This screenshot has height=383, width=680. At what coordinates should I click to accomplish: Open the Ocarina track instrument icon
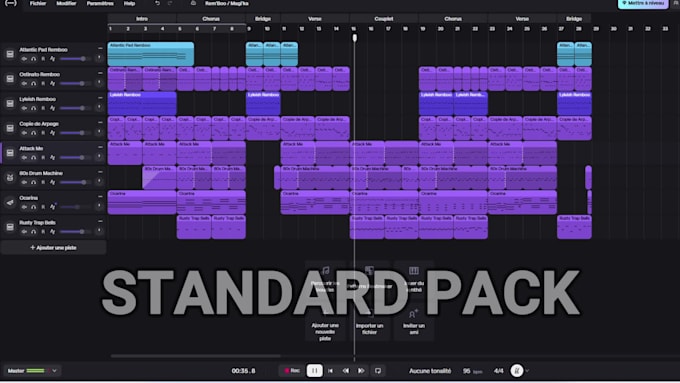coord(10,203)
